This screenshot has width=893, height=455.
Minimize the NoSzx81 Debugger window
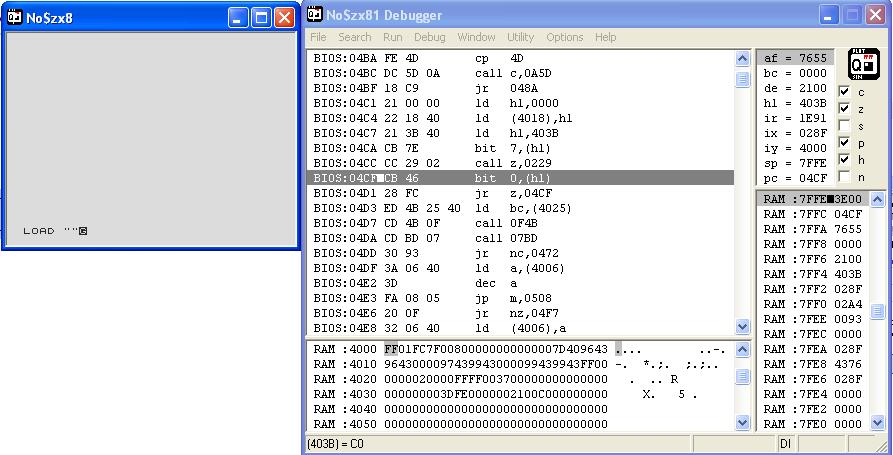(x=829, y=15)
